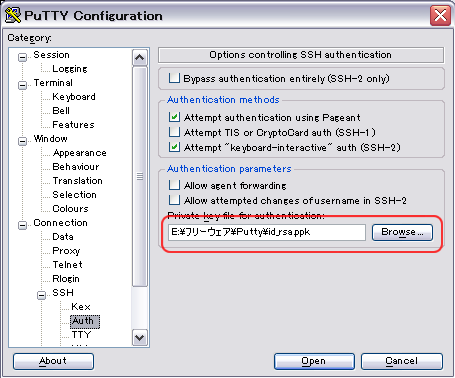Viewport: 455px width, 378px height.
Task: Click the PuTTY icon in title bar
Action: point(13,15)
